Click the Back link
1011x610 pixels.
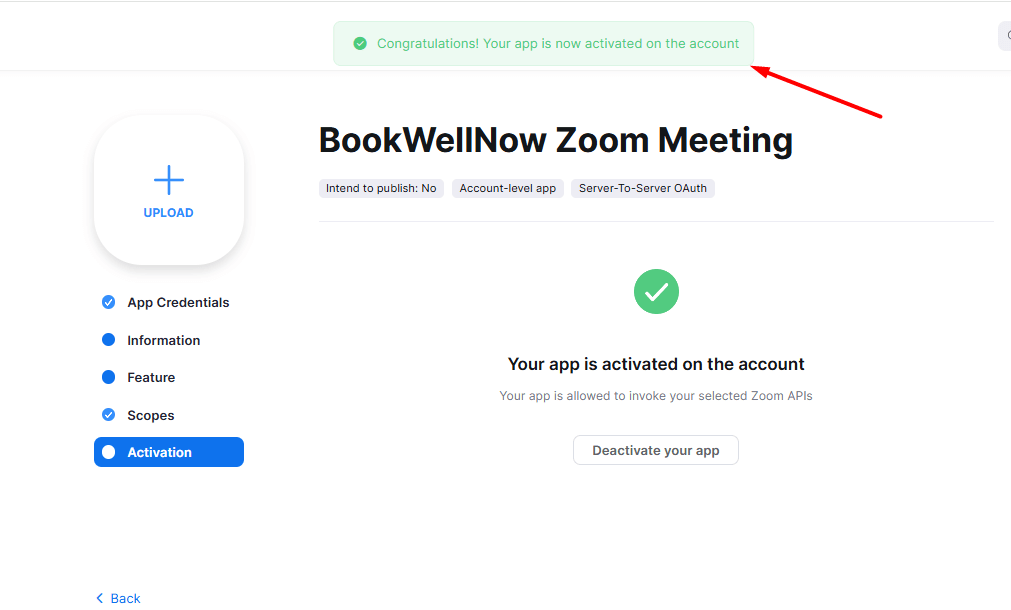[x=118, y=598]
